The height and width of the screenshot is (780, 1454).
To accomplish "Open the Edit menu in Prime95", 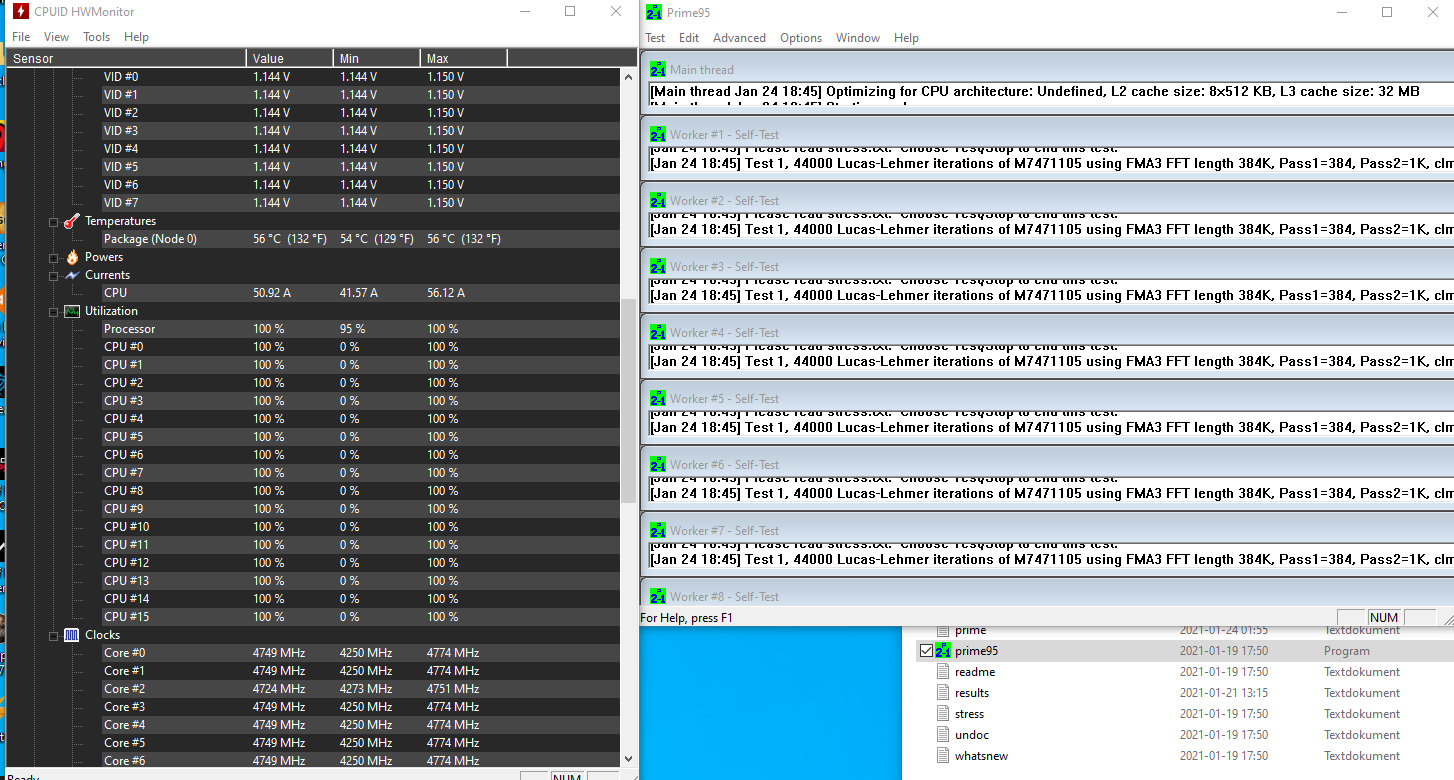I will (689, 38).
